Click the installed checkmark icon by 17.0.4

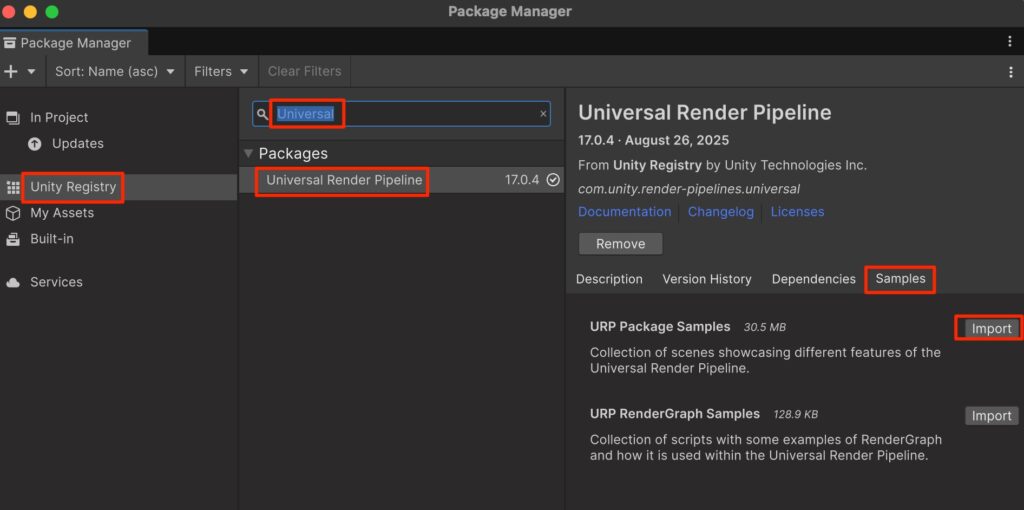553,180
